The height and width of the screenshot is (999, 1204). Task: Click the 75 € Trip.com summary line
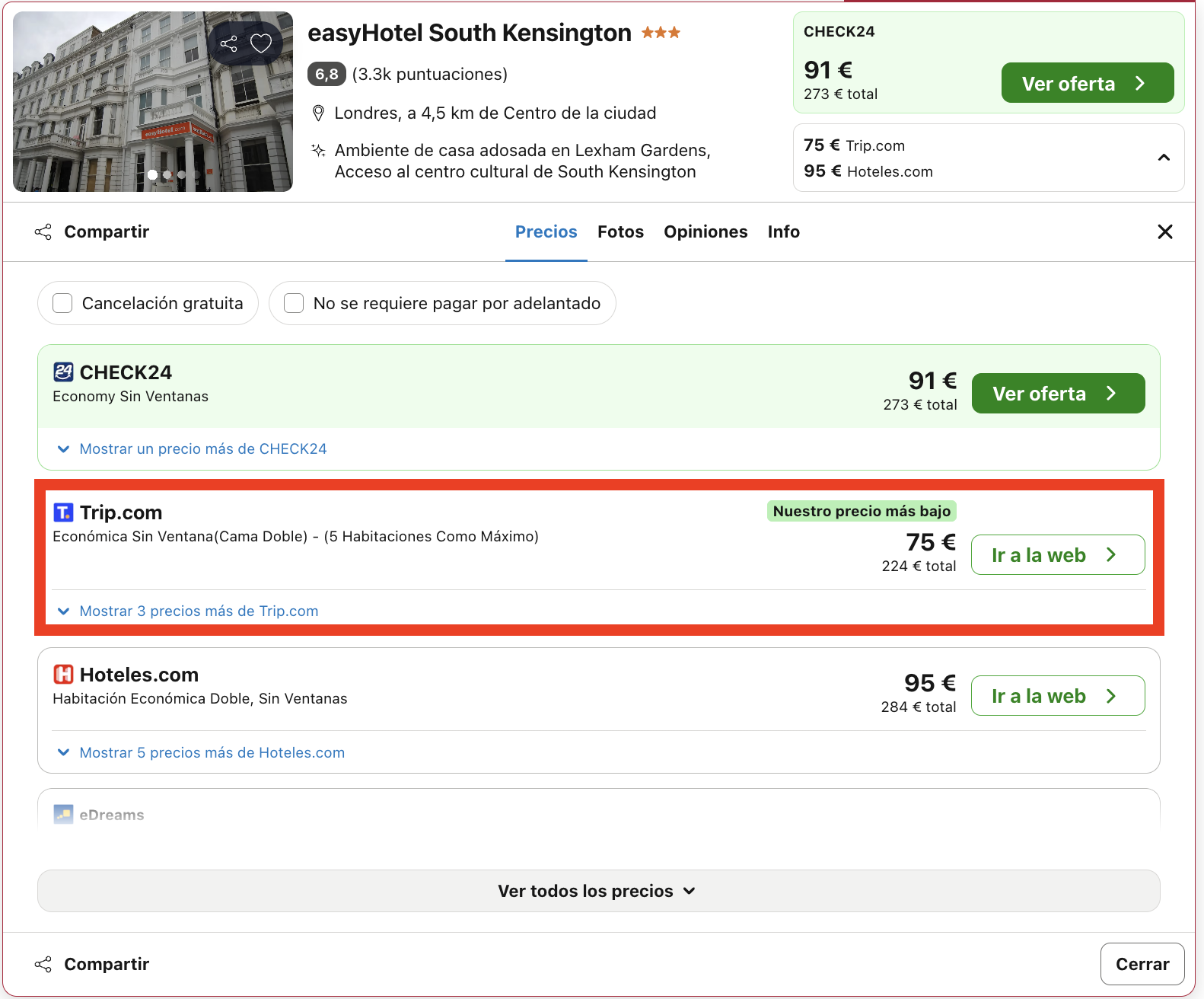tap(854, 145)
